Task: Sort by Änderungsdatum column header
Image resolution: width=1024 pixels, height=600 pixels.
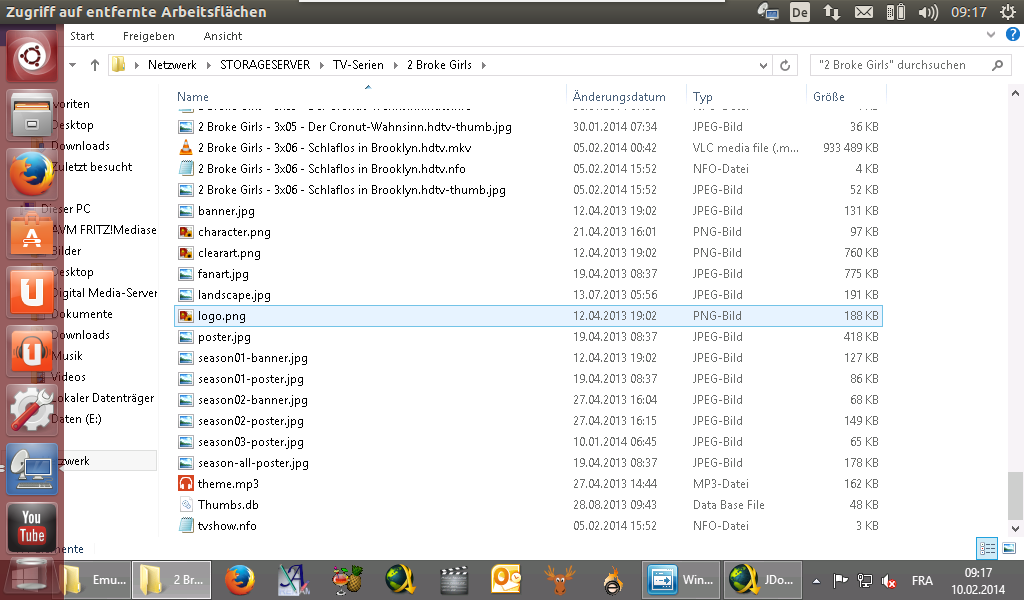Action: point(619,96)
